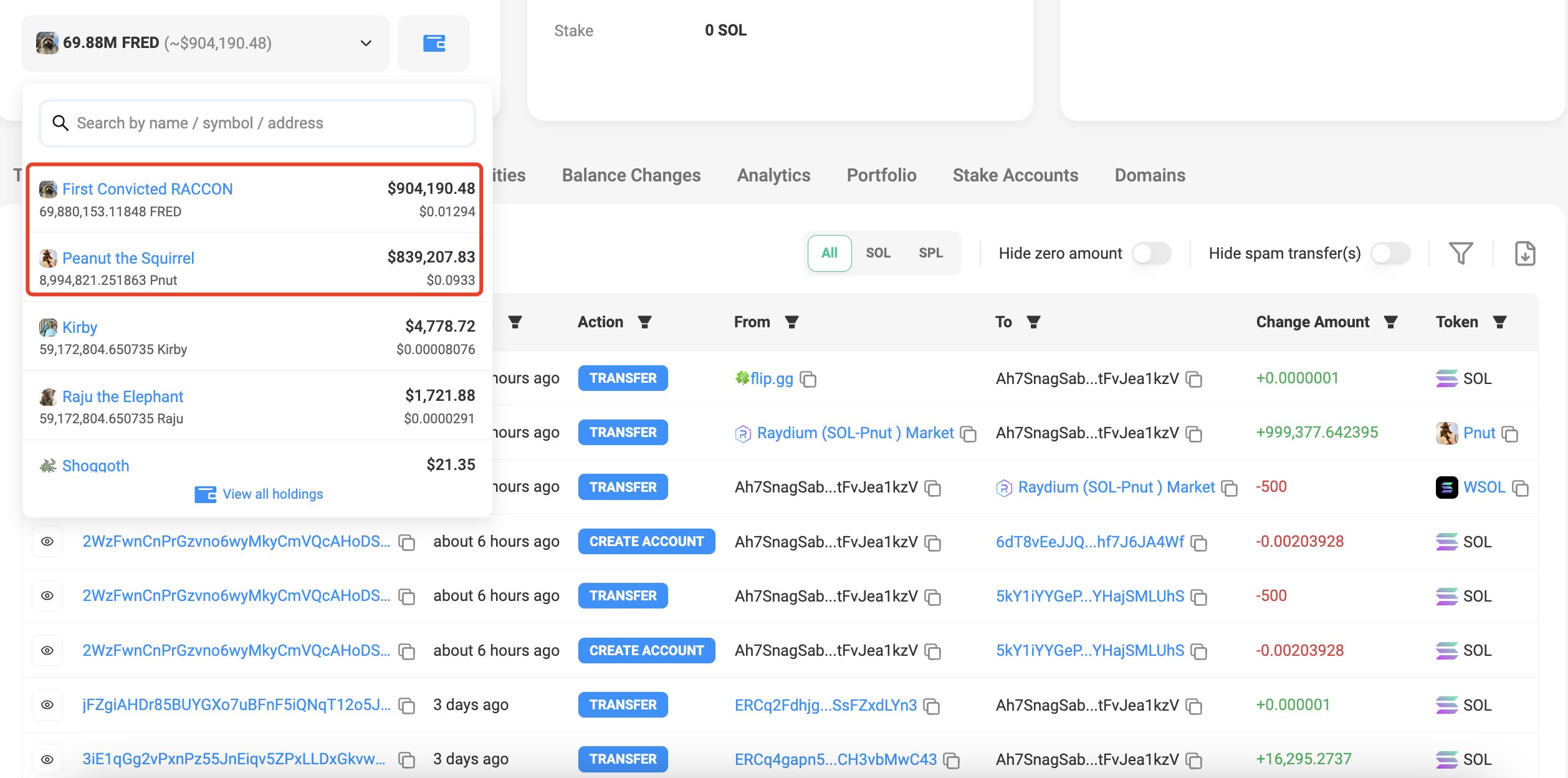The image size is (1568, 778).
Task: Expand the 69.88M FRED token dropdown
Action: point(366,43)
